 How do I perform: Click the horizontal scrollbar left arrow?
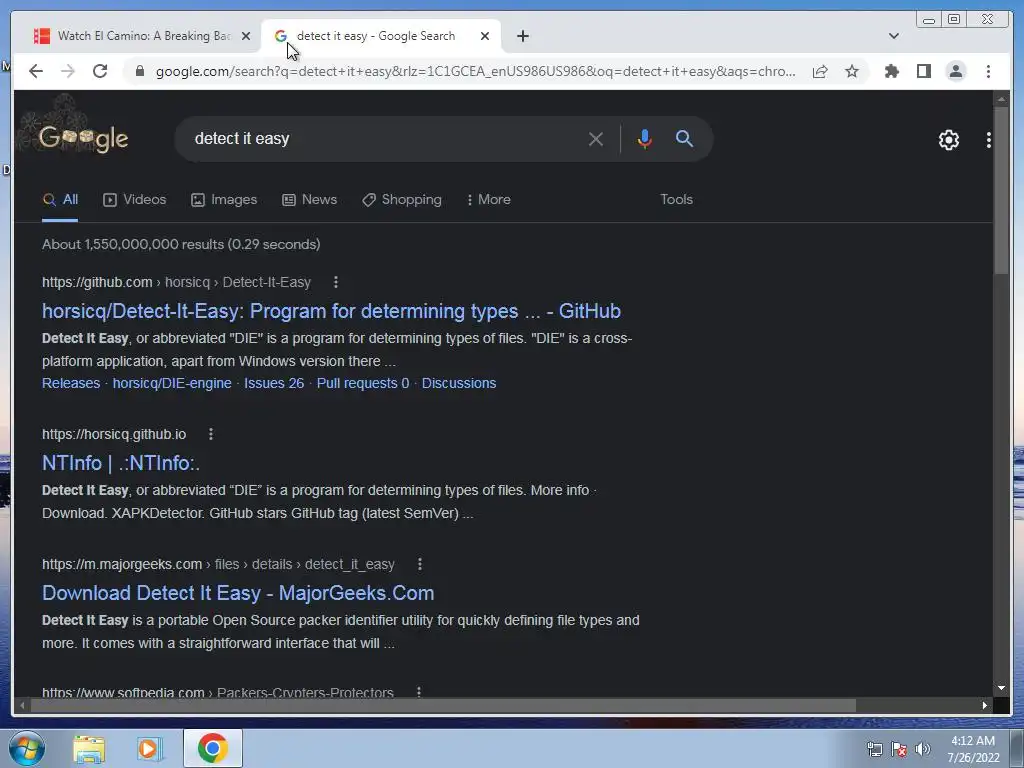(x=22, y=705)
